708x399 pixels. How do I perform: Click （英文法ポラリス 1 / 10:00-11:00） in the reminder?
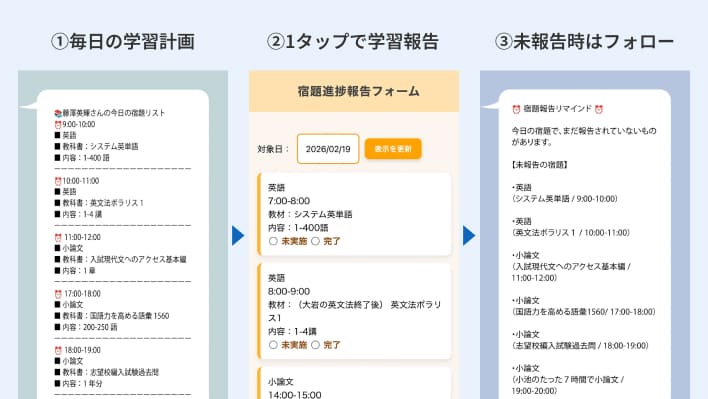[x=571, y=232]
